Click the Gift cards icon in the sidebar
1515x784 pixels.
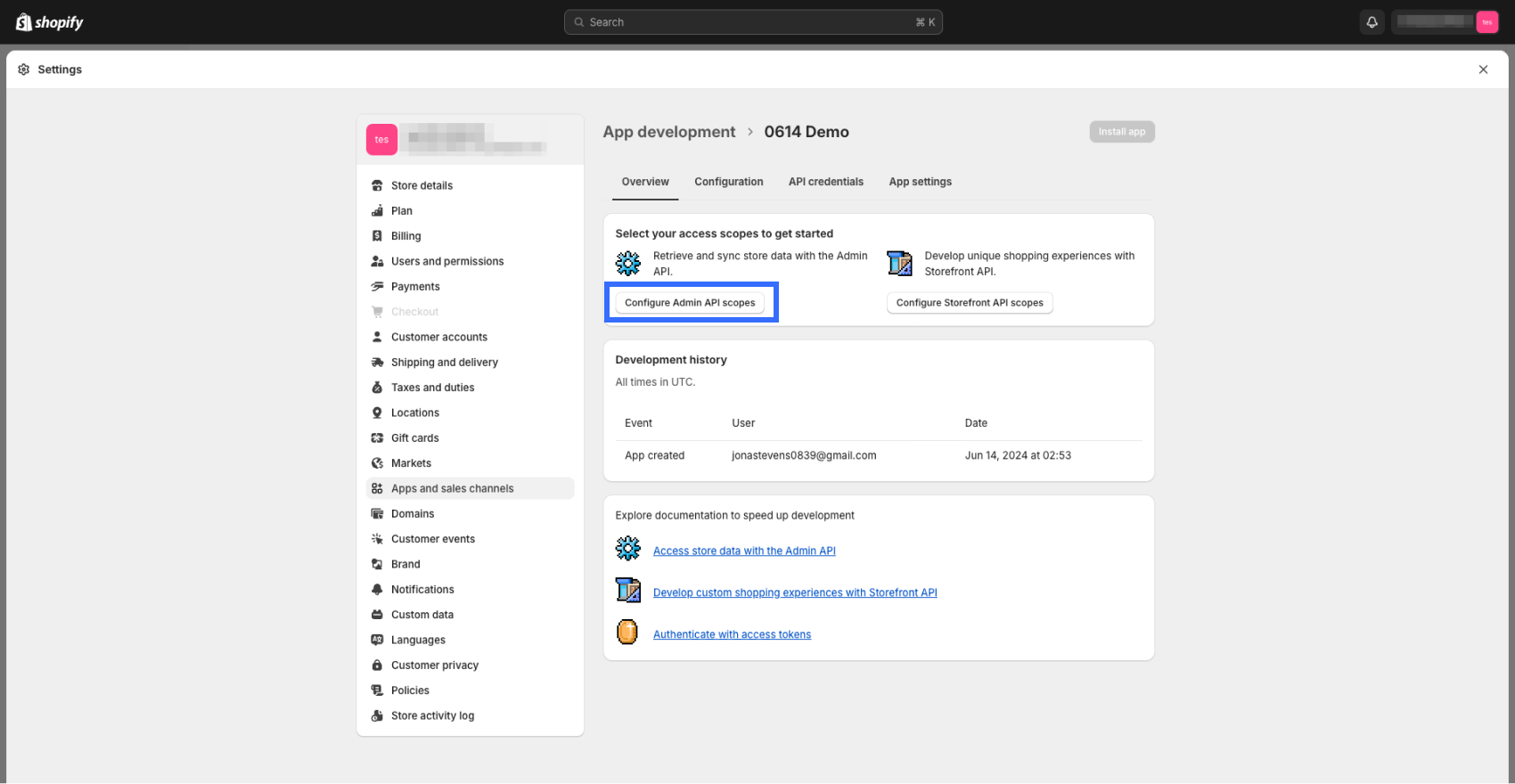(377, 438)
